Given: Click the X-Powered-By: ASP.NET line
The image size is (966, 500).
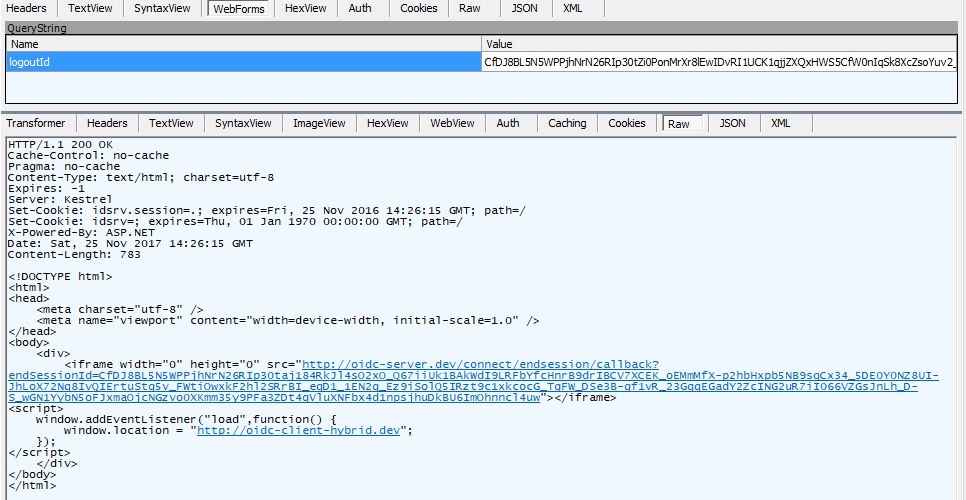Looking at the screenshot, I should pyautogui.click(x=81, y=232).
